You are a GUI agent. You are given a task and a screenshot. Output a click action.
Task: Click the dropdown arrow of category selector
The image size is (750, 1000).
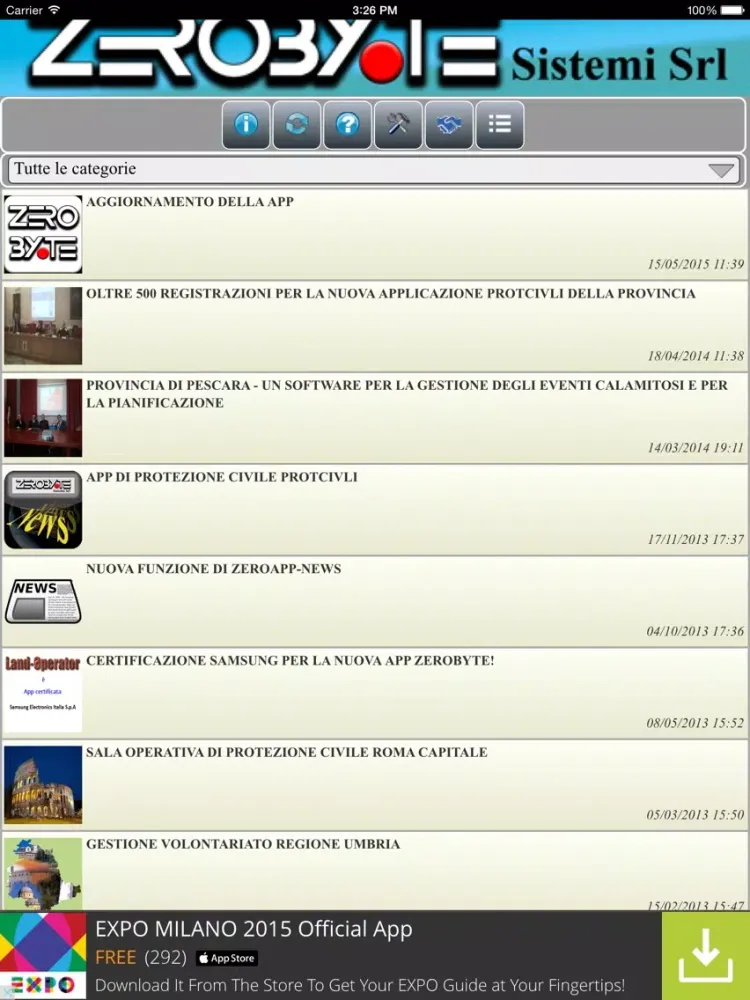click(x=721, y=170)
